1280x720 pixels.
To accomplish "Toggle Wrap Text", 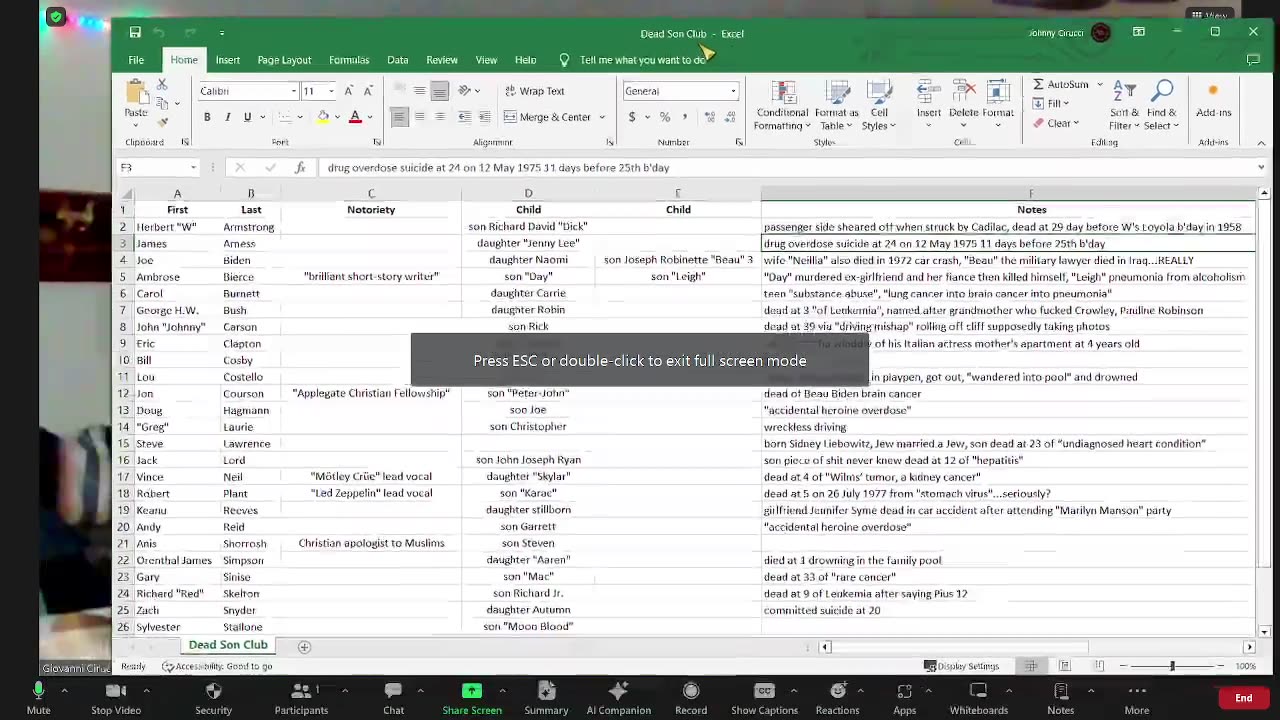I will click(534, 91).
